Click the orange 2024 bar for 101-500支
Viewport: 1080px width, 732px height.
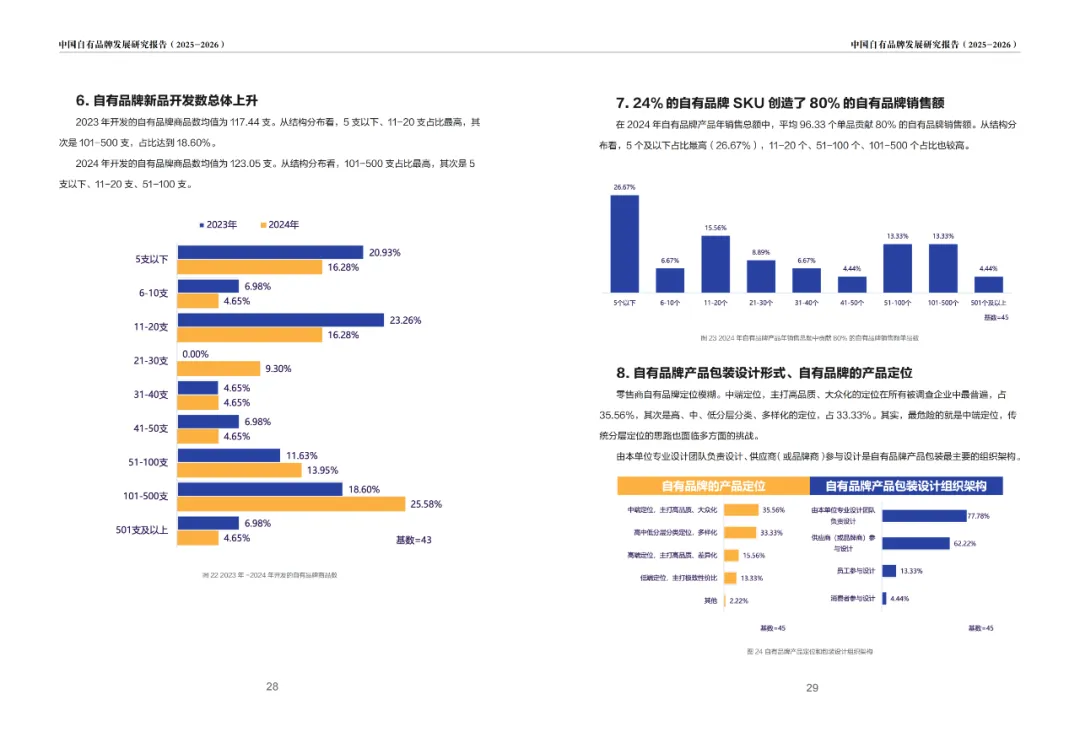[x=291, y=504]
